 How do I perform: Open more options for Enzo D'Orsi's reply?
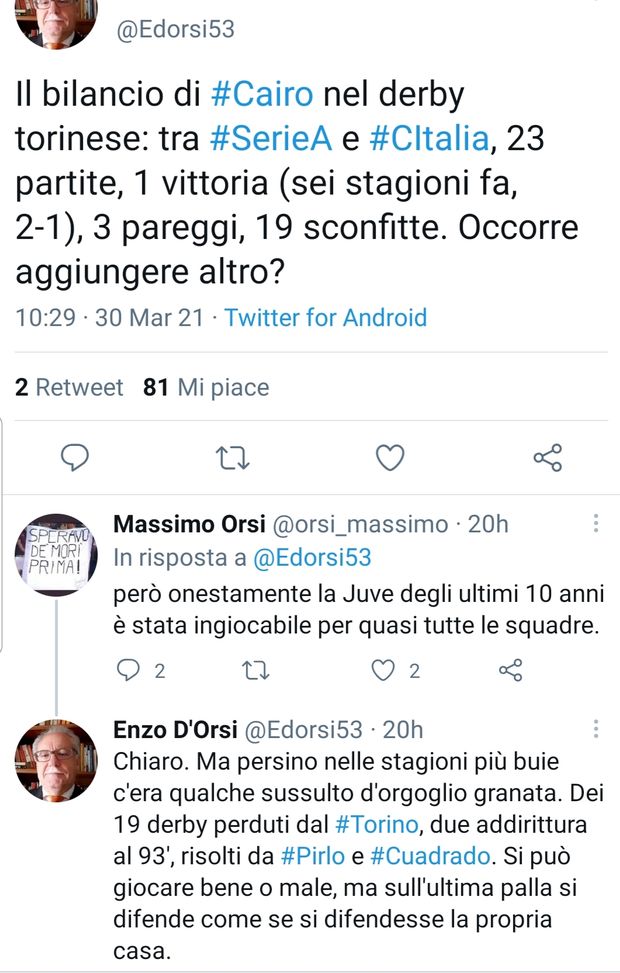595,729
